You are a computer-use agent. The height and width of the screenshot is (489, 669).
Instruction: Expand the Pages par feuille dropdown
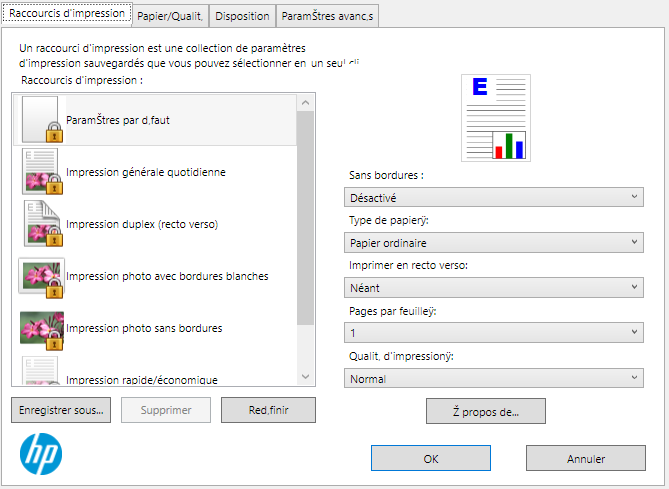492,333
